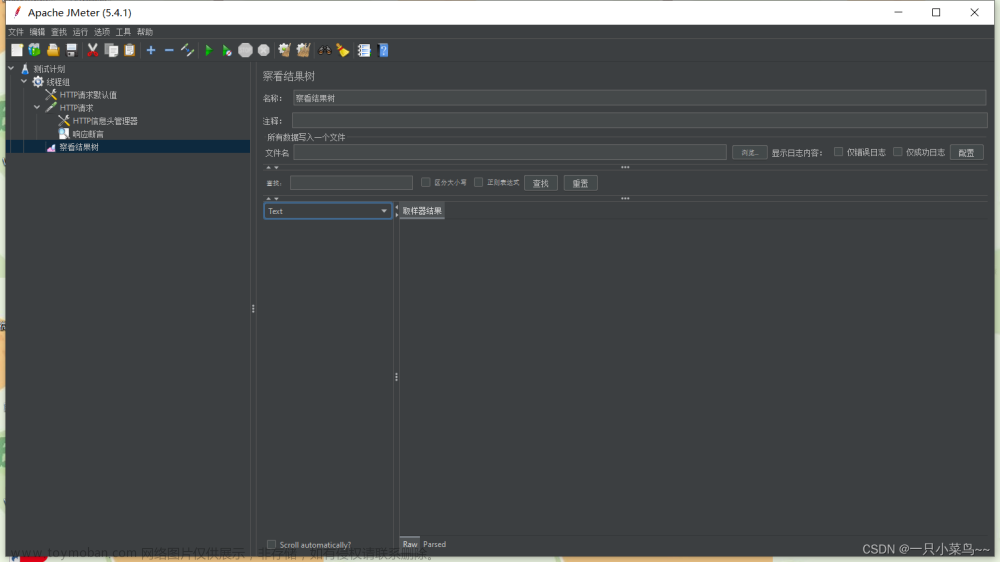Click the 重置 button
The image size is (1000, 562).
pos(580,183)
